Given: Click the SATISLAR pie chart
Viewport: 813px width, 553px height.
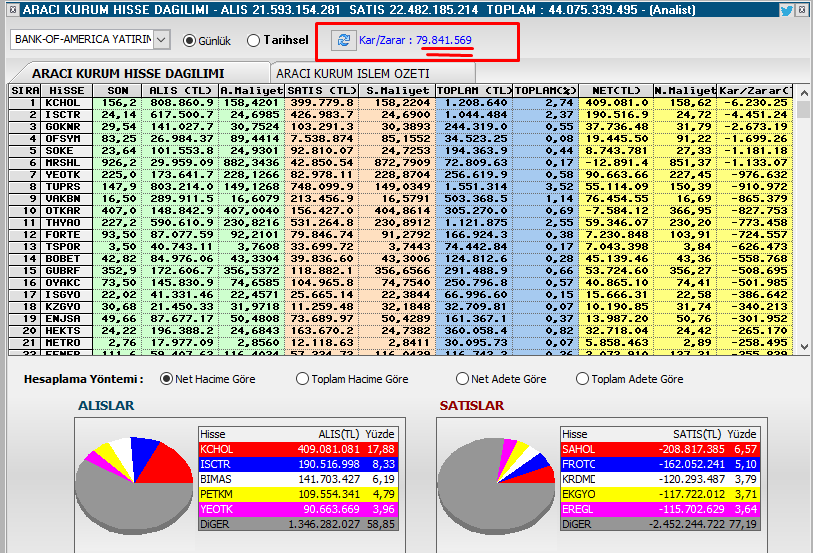Looking at the screenshot, I should [496, 485].
